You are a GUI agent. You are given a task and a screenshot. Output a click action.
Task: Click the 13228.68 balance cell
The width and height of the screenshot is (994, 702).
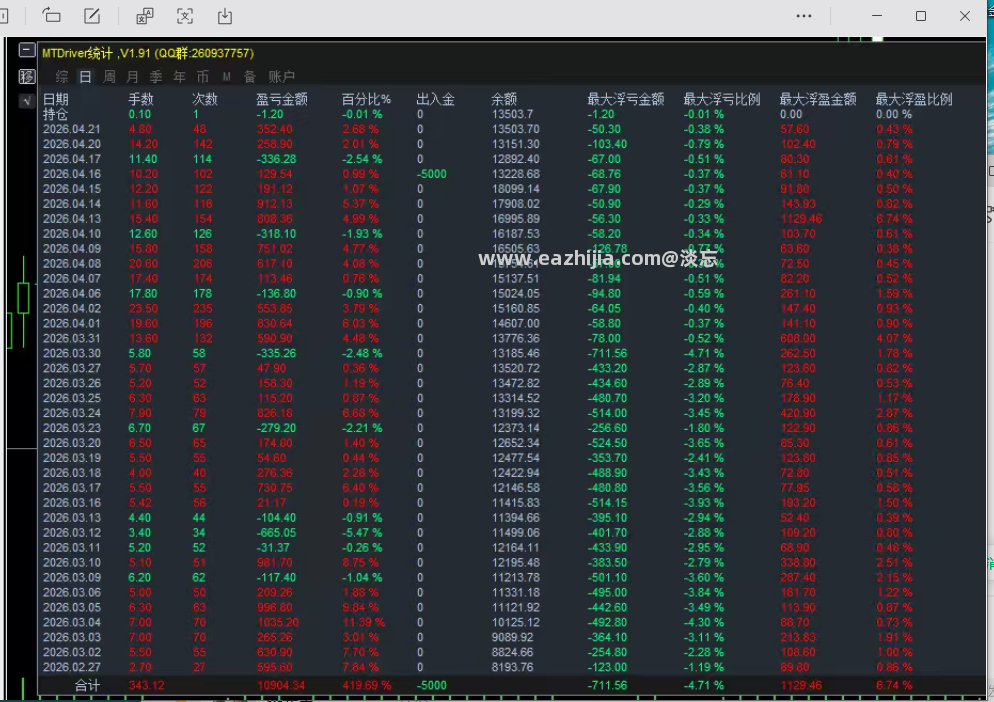pyautogui.click(x=516, y=174)
